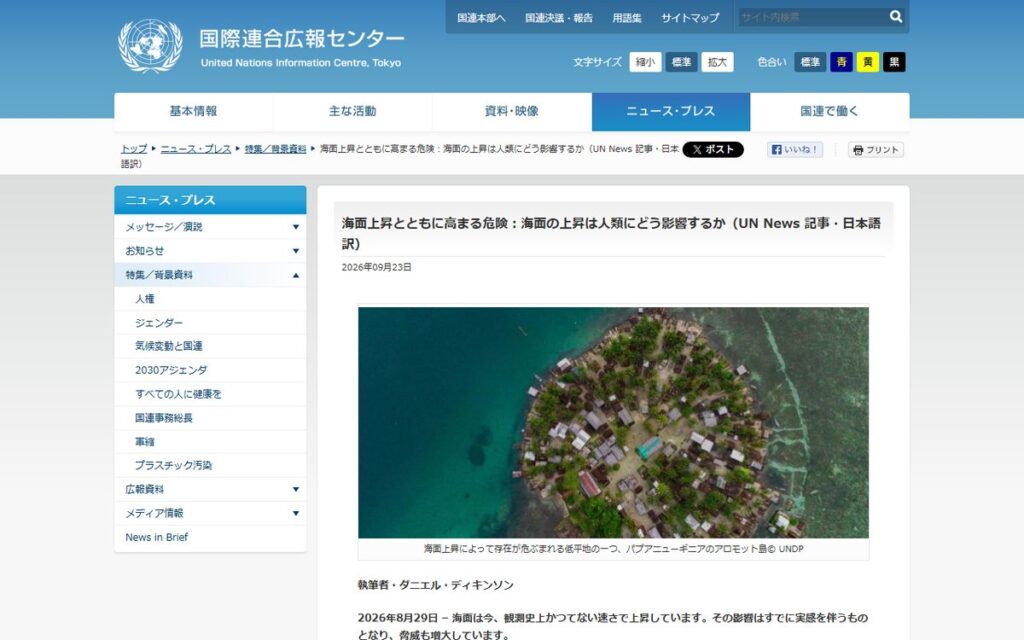Screen dimensions: 1024x640
Task: Click the プリント print button
Action: 875,150
